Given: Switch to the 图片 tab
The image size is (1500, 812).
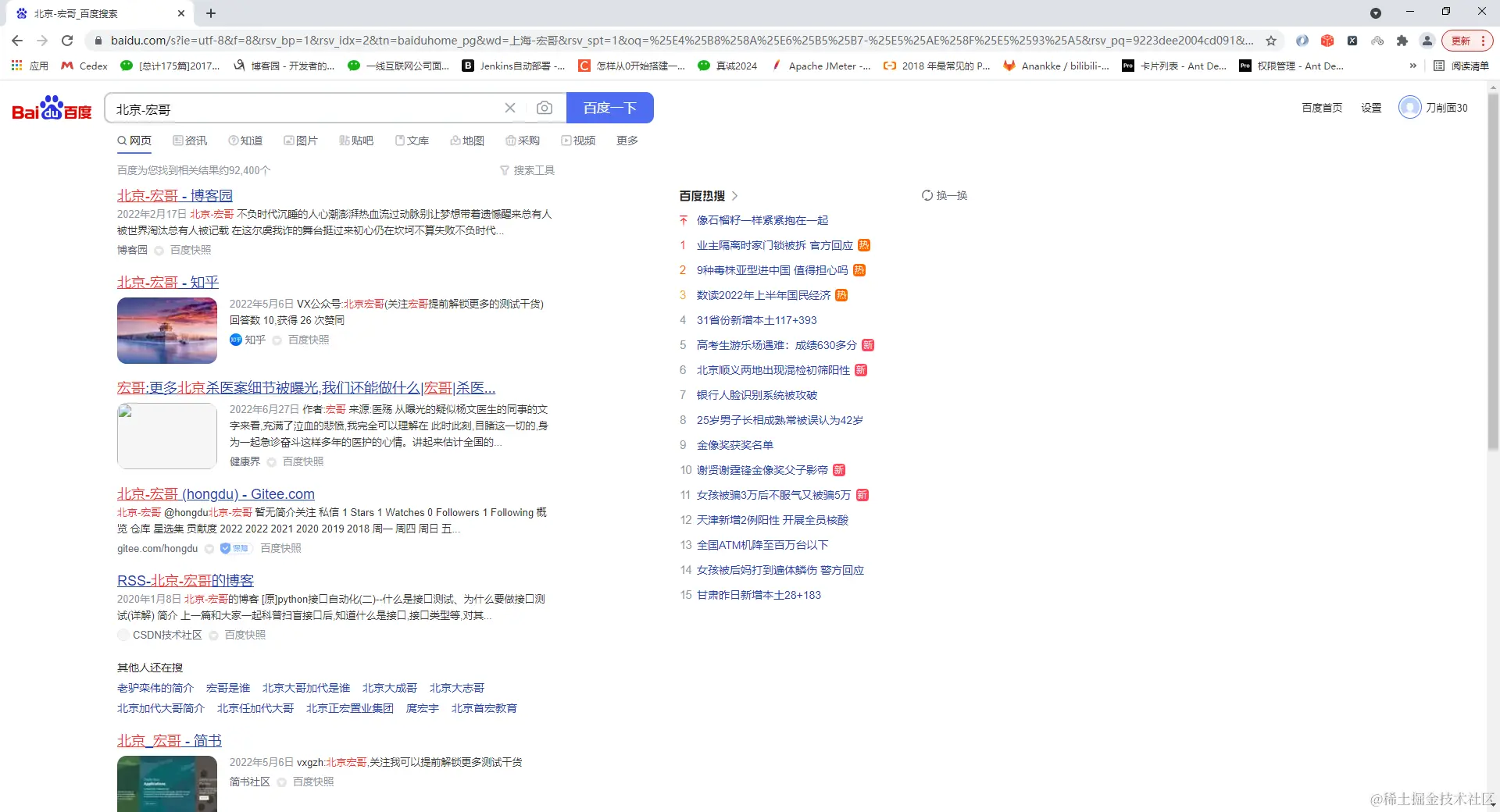Looking at the screenshot, I should coord(301,141).
